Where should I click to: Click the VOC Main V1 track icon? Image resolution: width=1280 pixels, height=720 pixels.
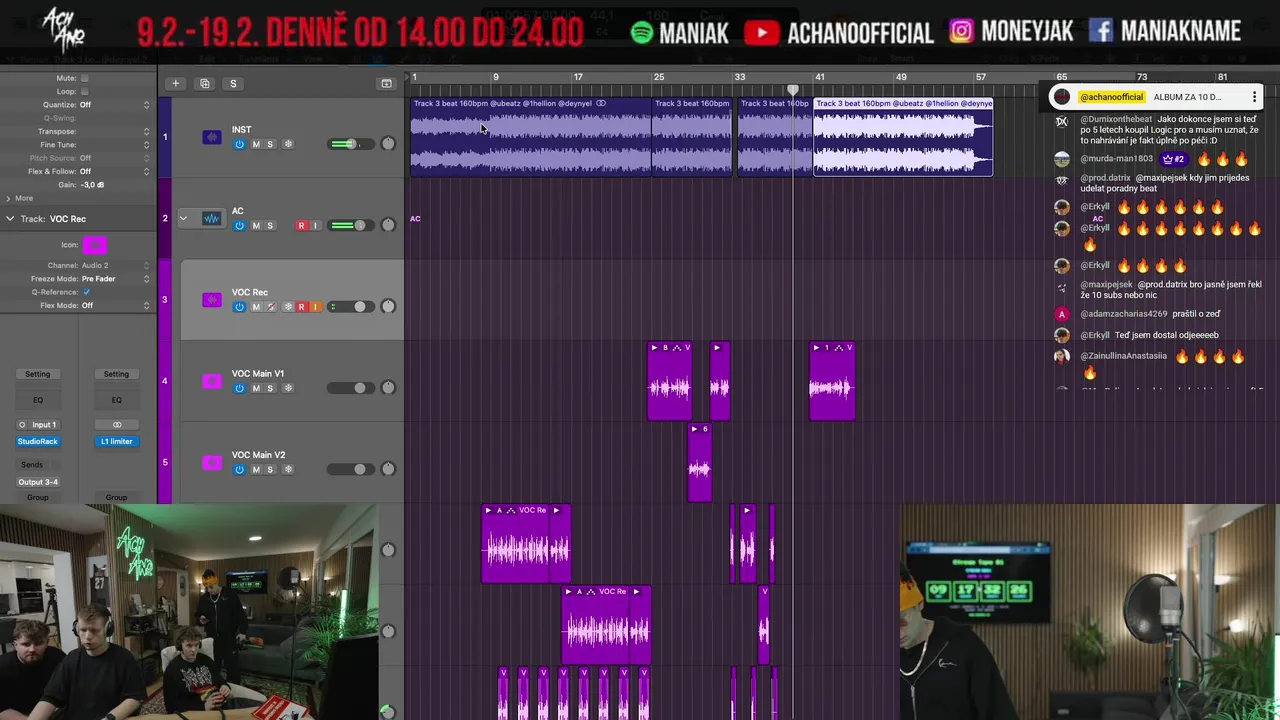(x=212, y=381)
